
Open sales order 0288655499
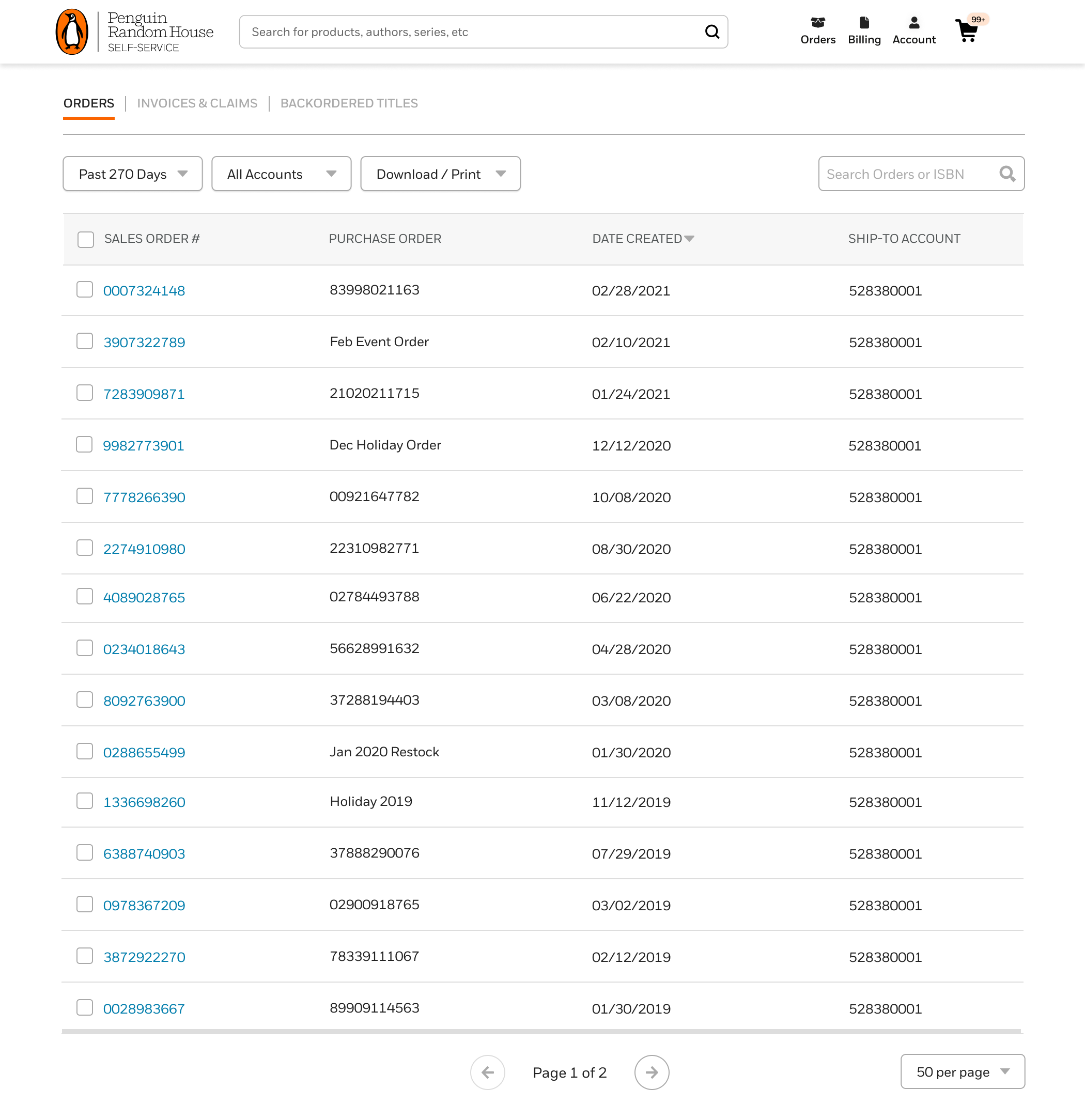pyautogui.click(x=144, y=753)
